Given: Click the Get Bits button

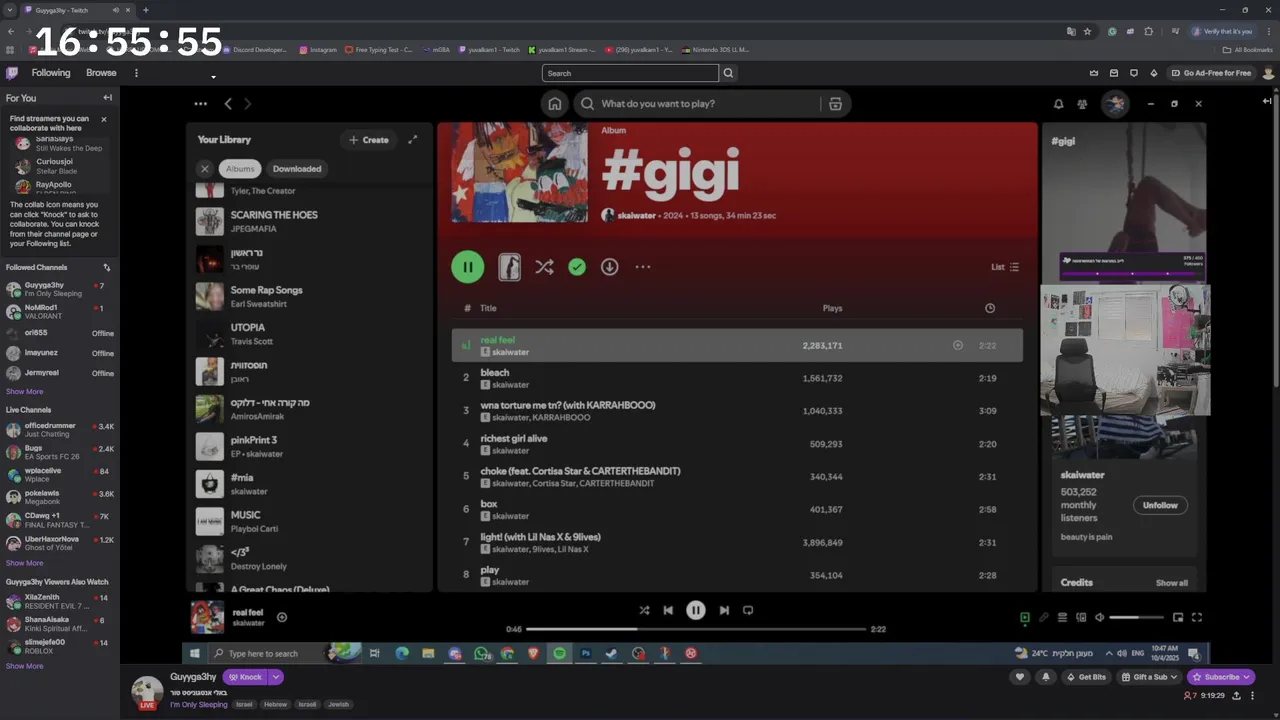Looking at the screenshot, I should point(1087,677).
